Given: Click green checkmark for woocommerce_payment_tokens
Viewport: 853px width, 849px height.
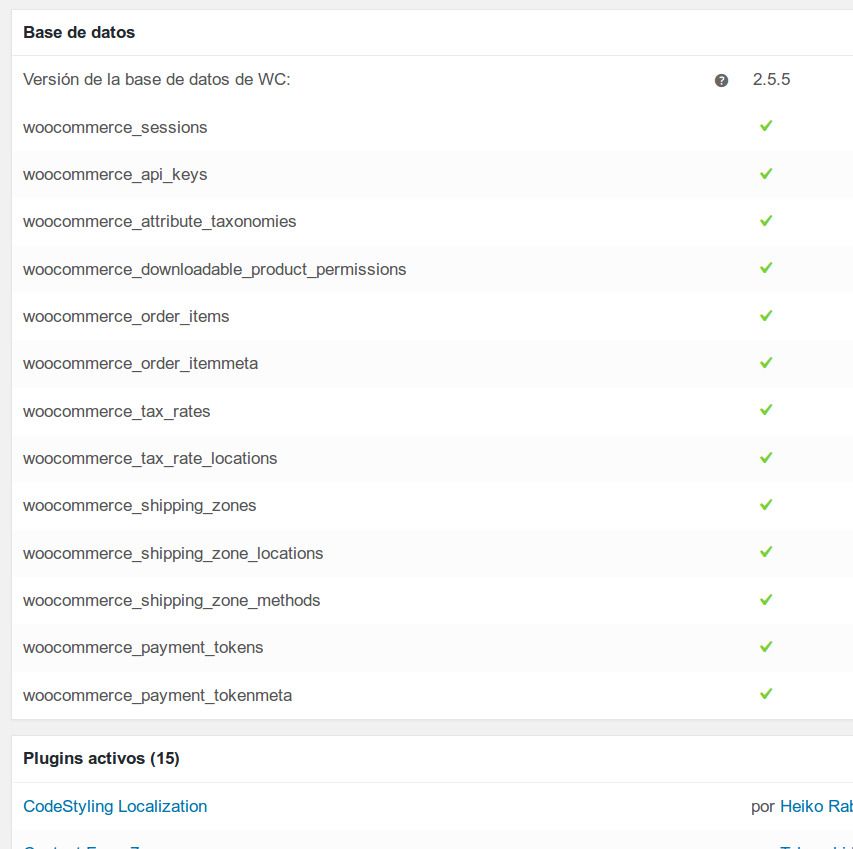Looking at the screenshot, I should 766,647.
